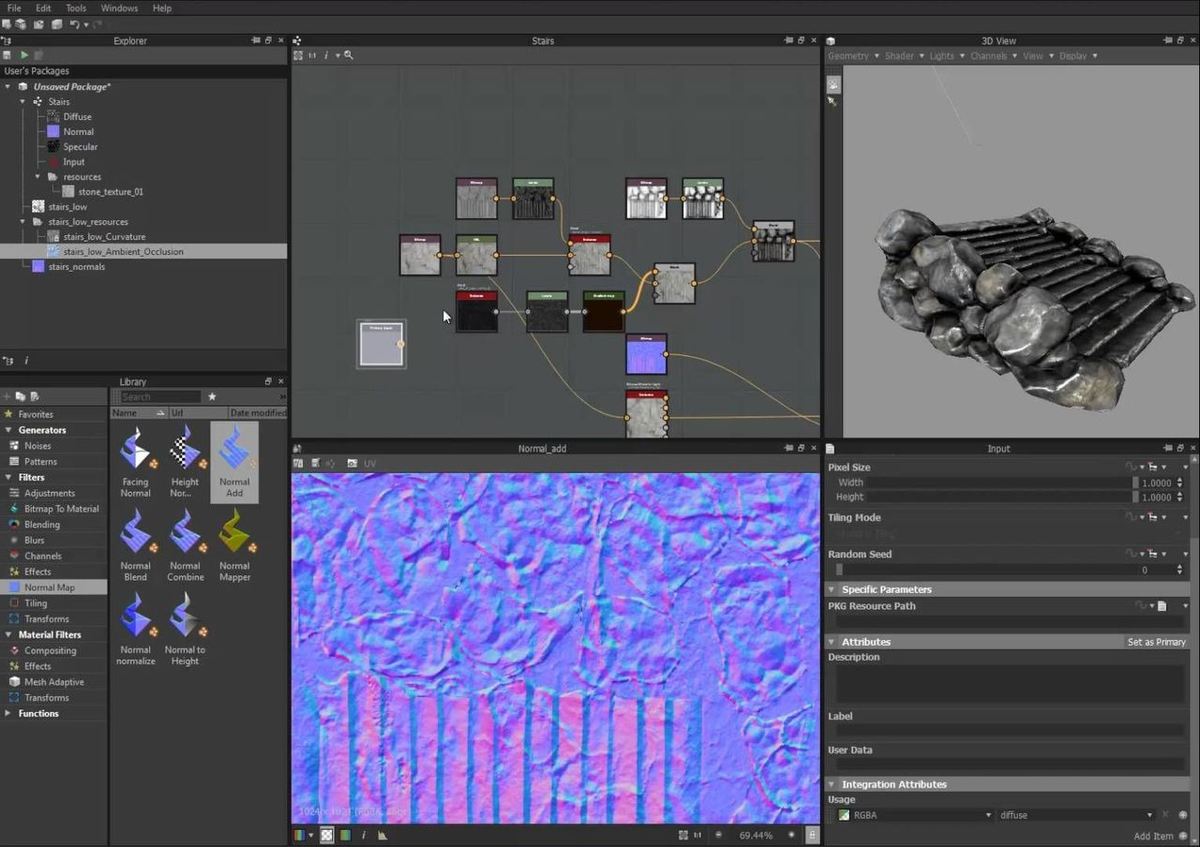The image size is (1200, 847).
Task: Open the File menu
Action: [14, 8]
